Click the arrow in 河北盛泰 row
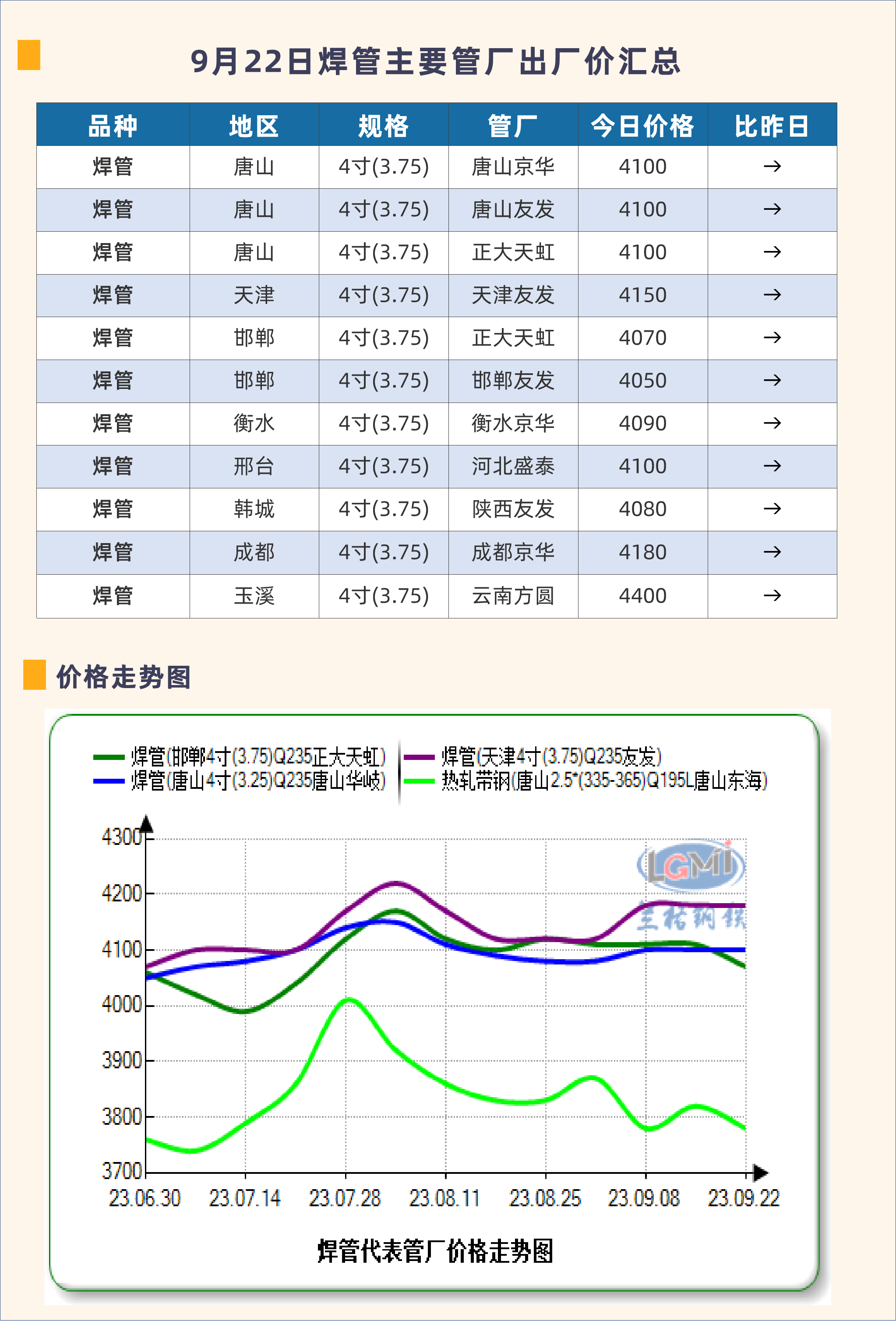Screen dimensions: 896x1321 772,466
